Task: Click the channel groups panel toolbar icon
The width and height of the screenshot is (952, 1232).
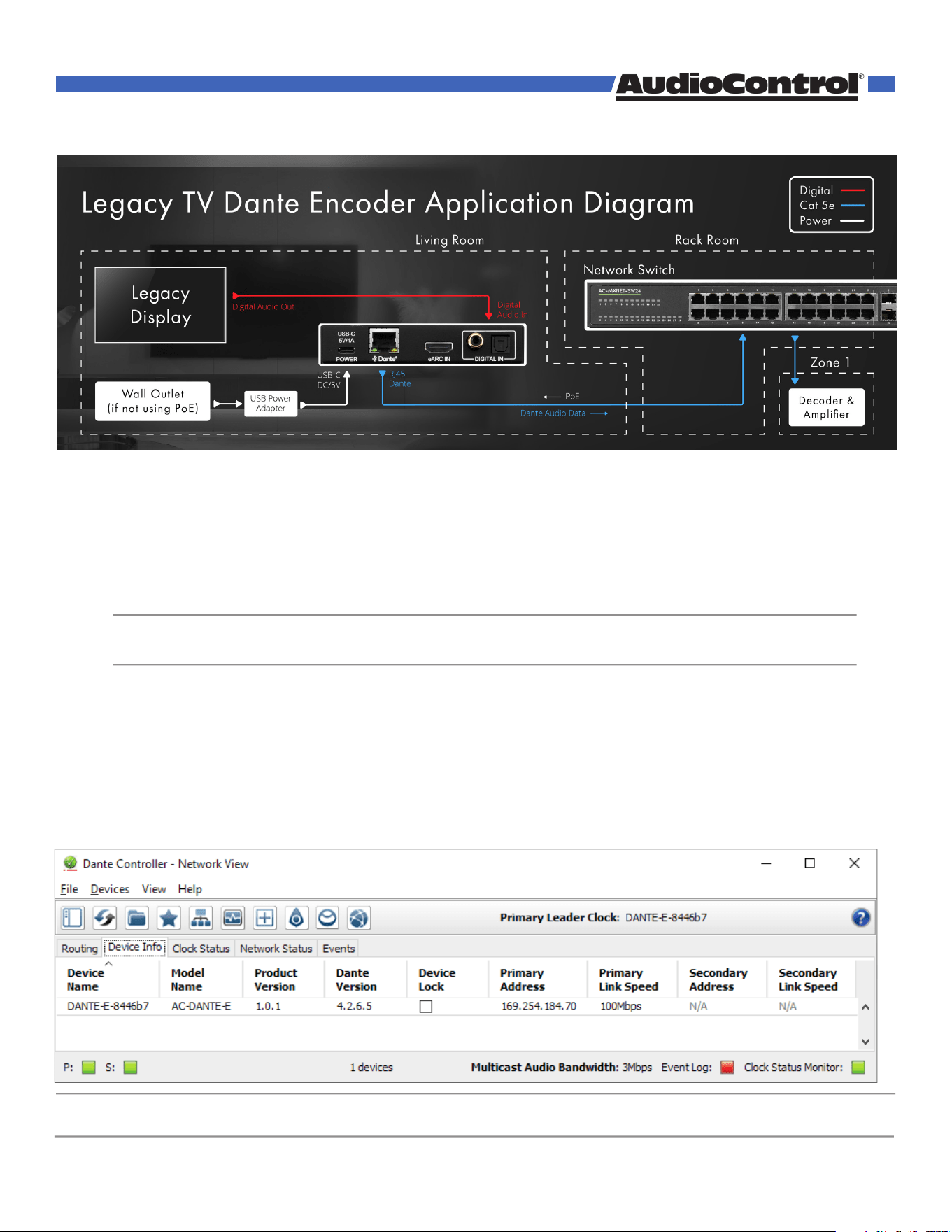Action: click(x=73, y=917)
